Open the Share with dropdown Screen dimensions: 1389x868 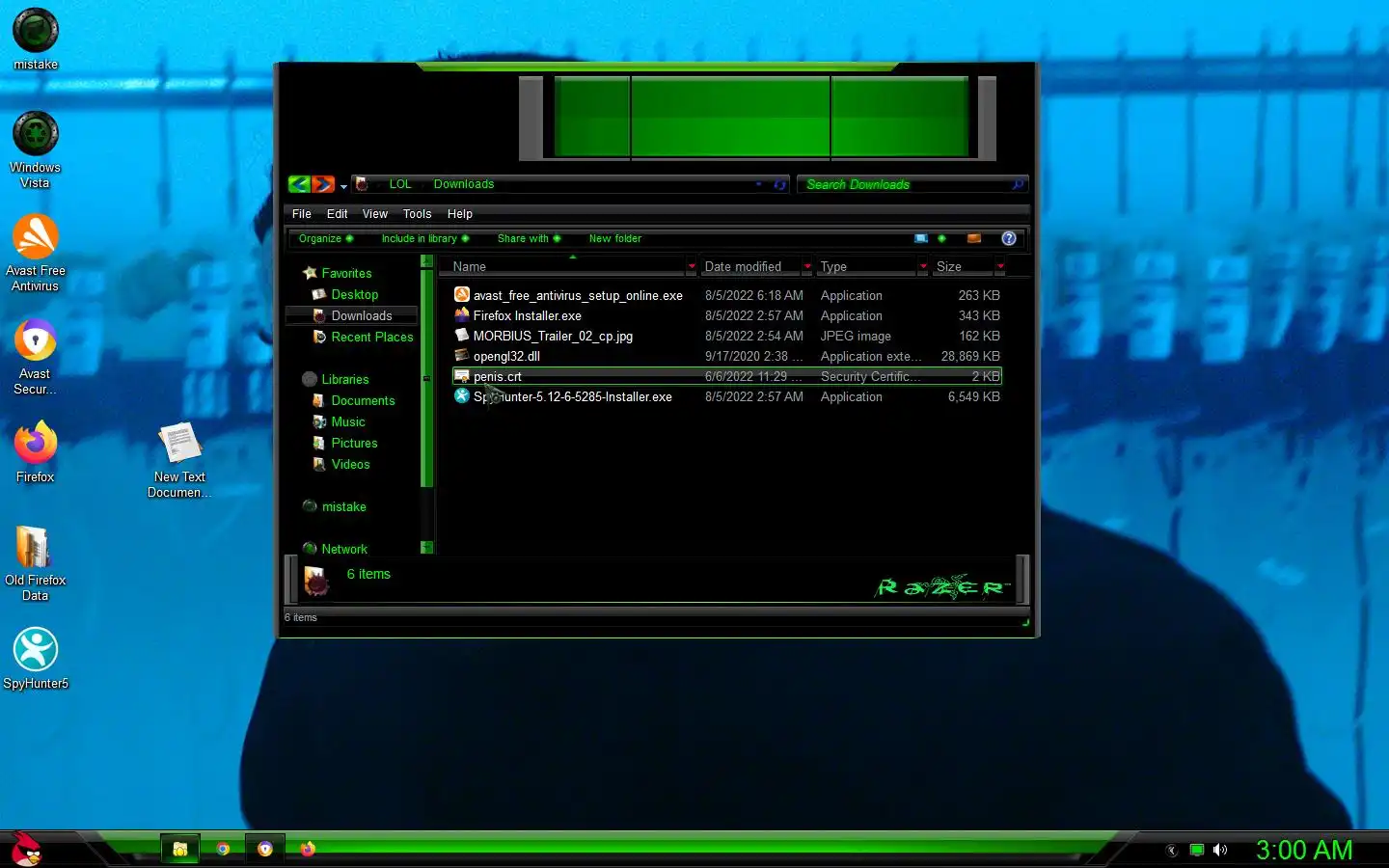pos(529,238)
